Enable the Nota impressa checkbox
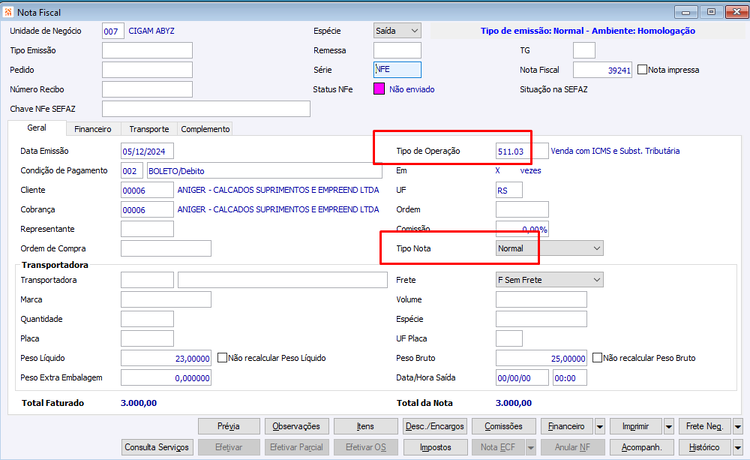The width and height of the screenshot is (750, 460). [x=642, y=70]
